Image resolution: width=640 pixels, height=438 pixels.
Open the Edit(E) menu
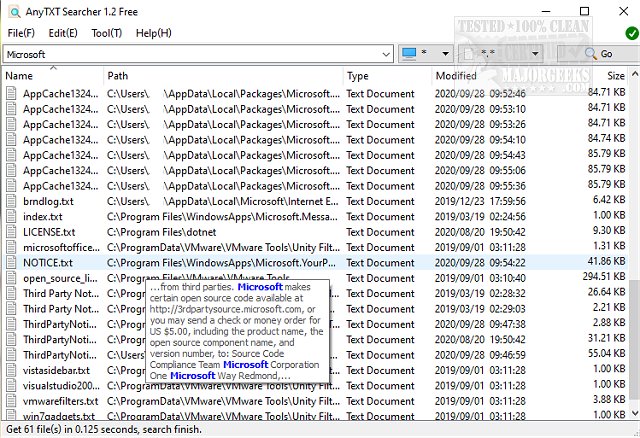(63, 33)
